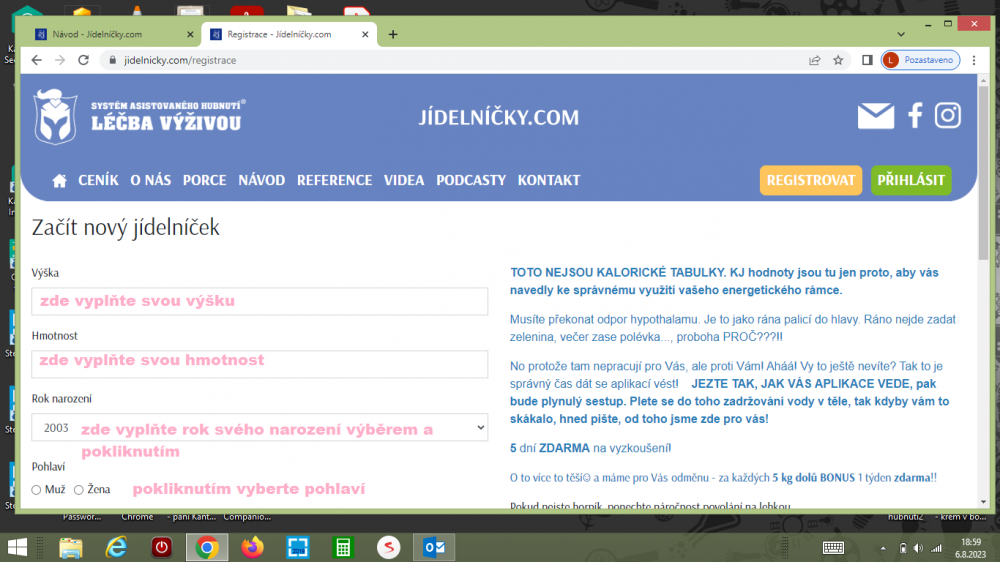This screenshot has width=1000, height=562.
Task: Bookmark page with the star icon
Action: (x=839, y=60)
